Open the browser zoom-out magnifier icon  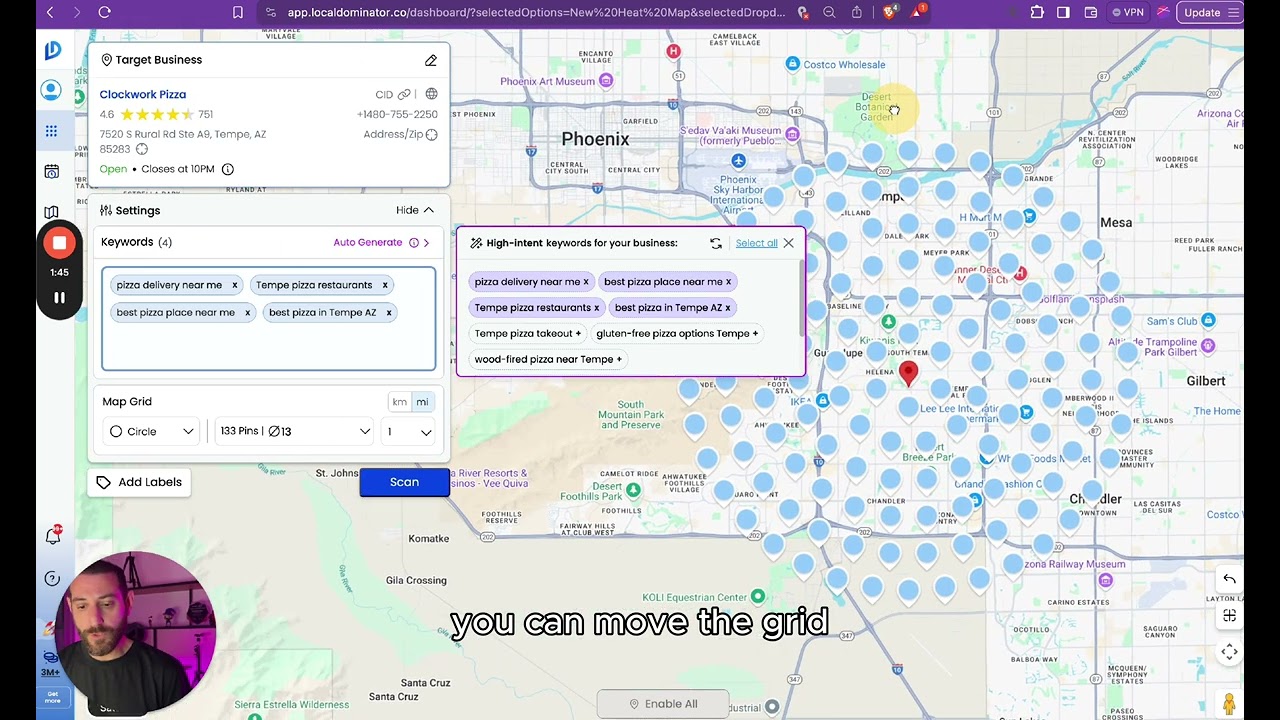coord(829,12)
